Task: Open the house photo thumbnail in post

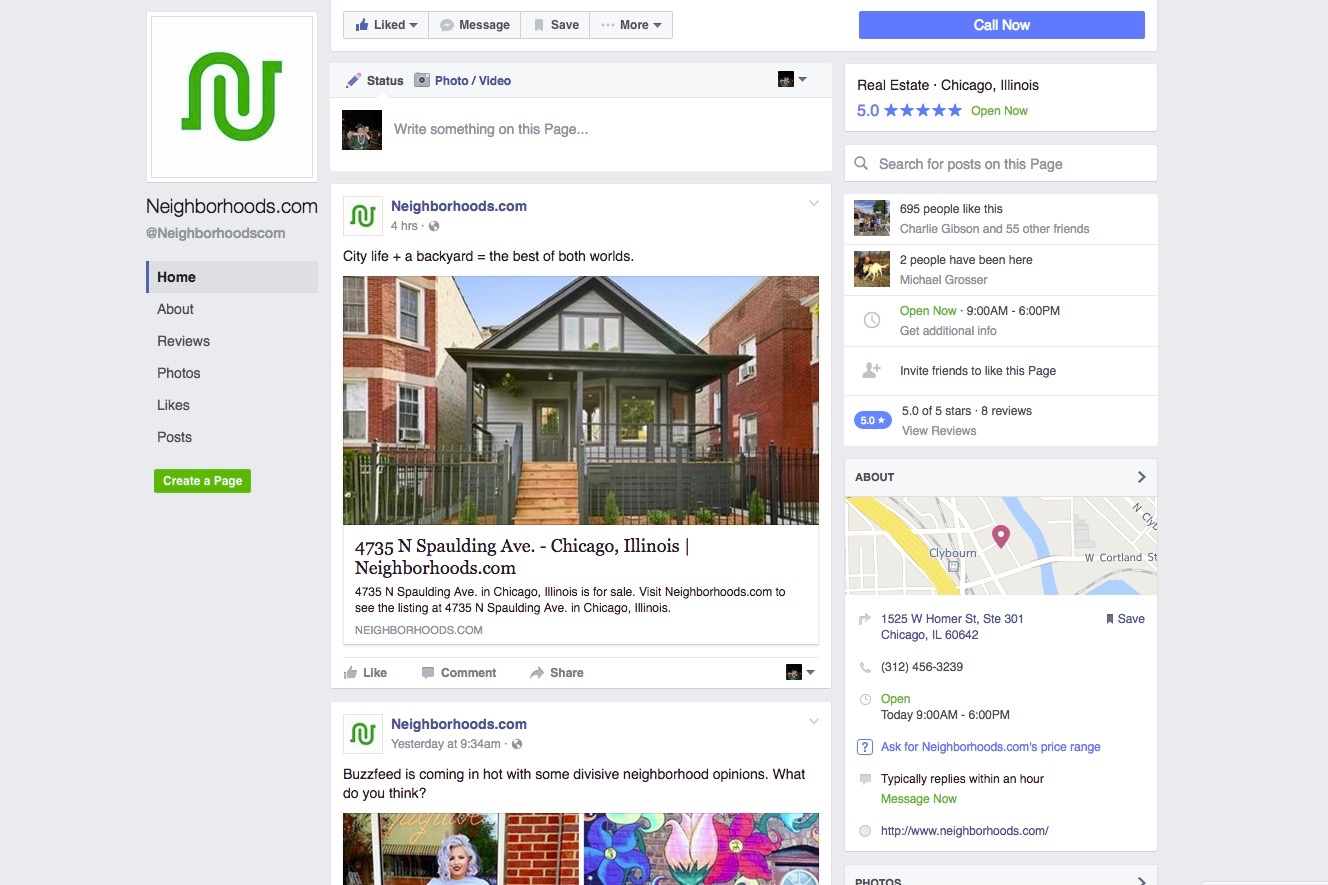Action: pos(581,400)
